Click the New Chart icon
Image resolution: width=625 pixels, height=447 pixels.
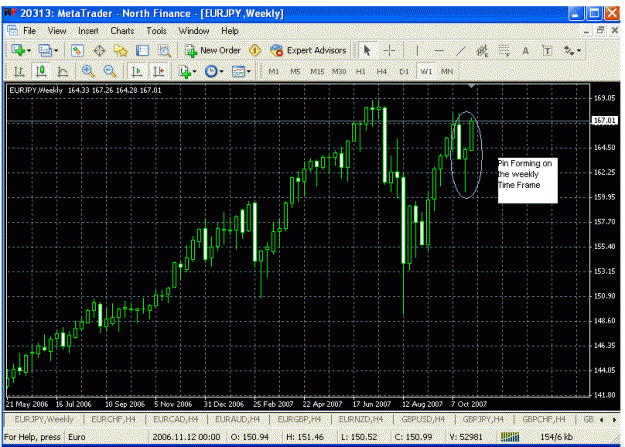point(18,50)
